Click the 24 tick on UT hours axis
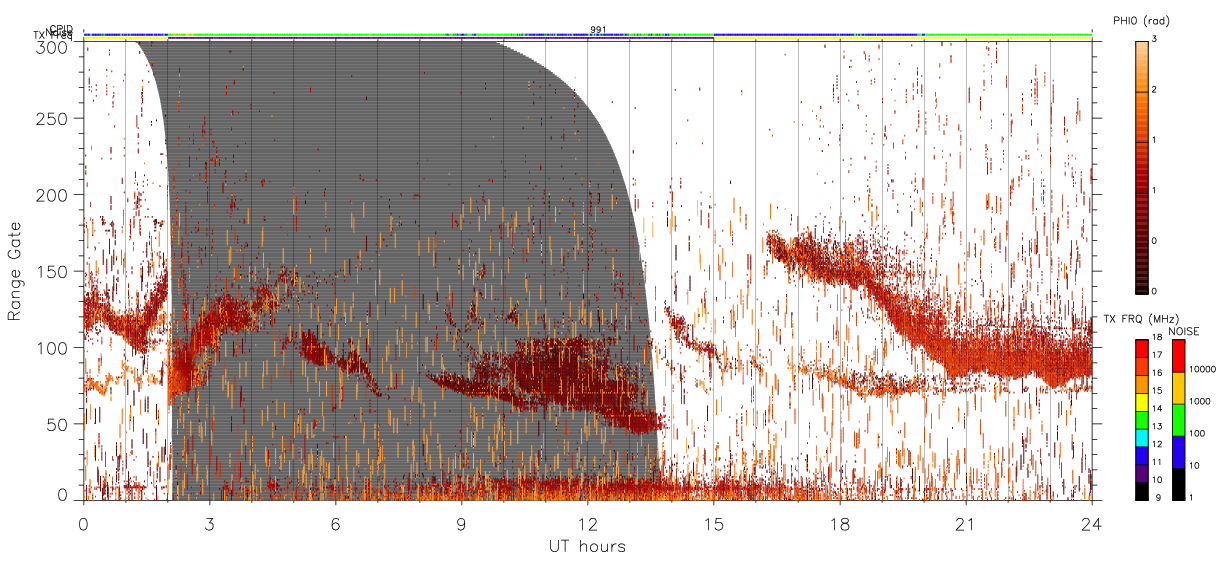Image resolution: width=1228 pixels, height=567 pixels. point(1091,523)
